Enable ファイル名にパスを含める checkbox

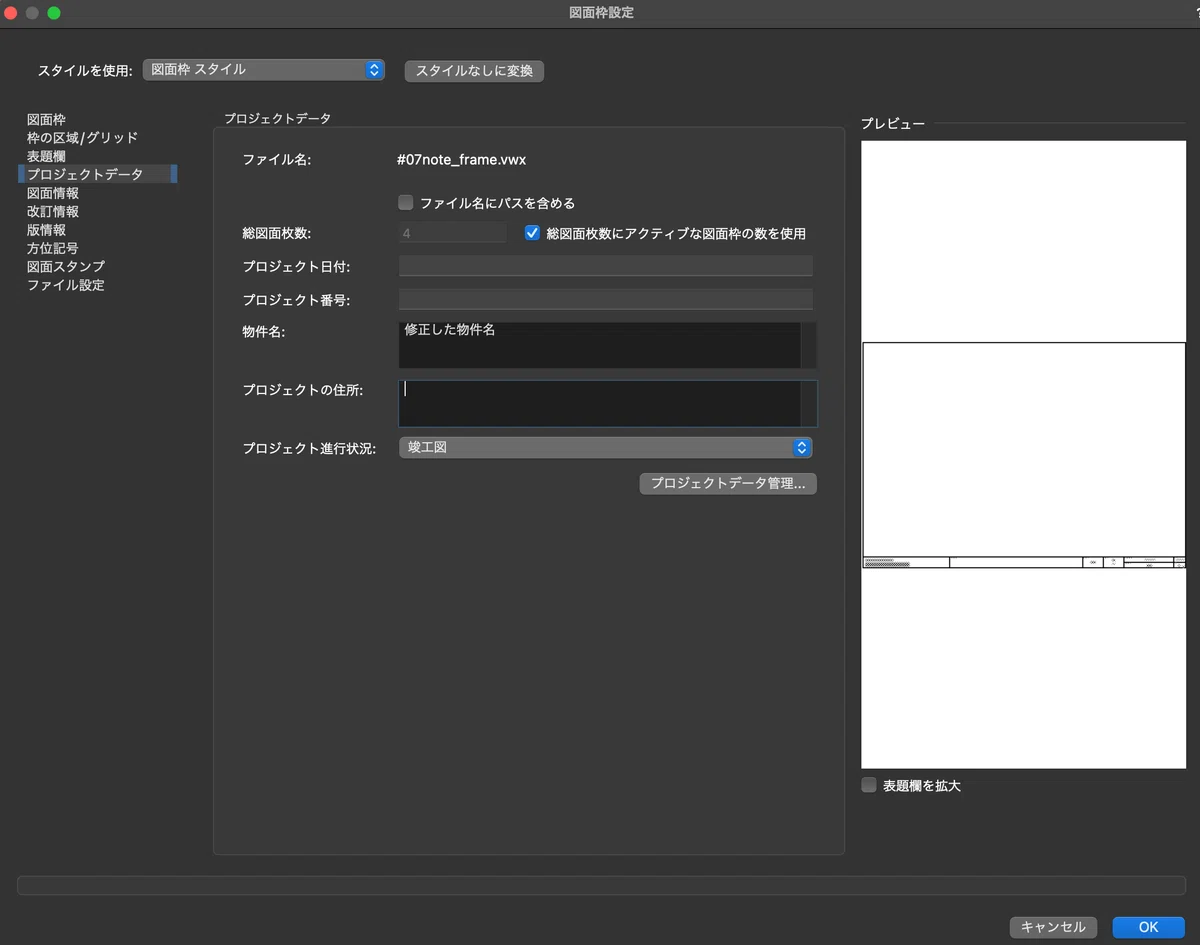coord(406,203)
